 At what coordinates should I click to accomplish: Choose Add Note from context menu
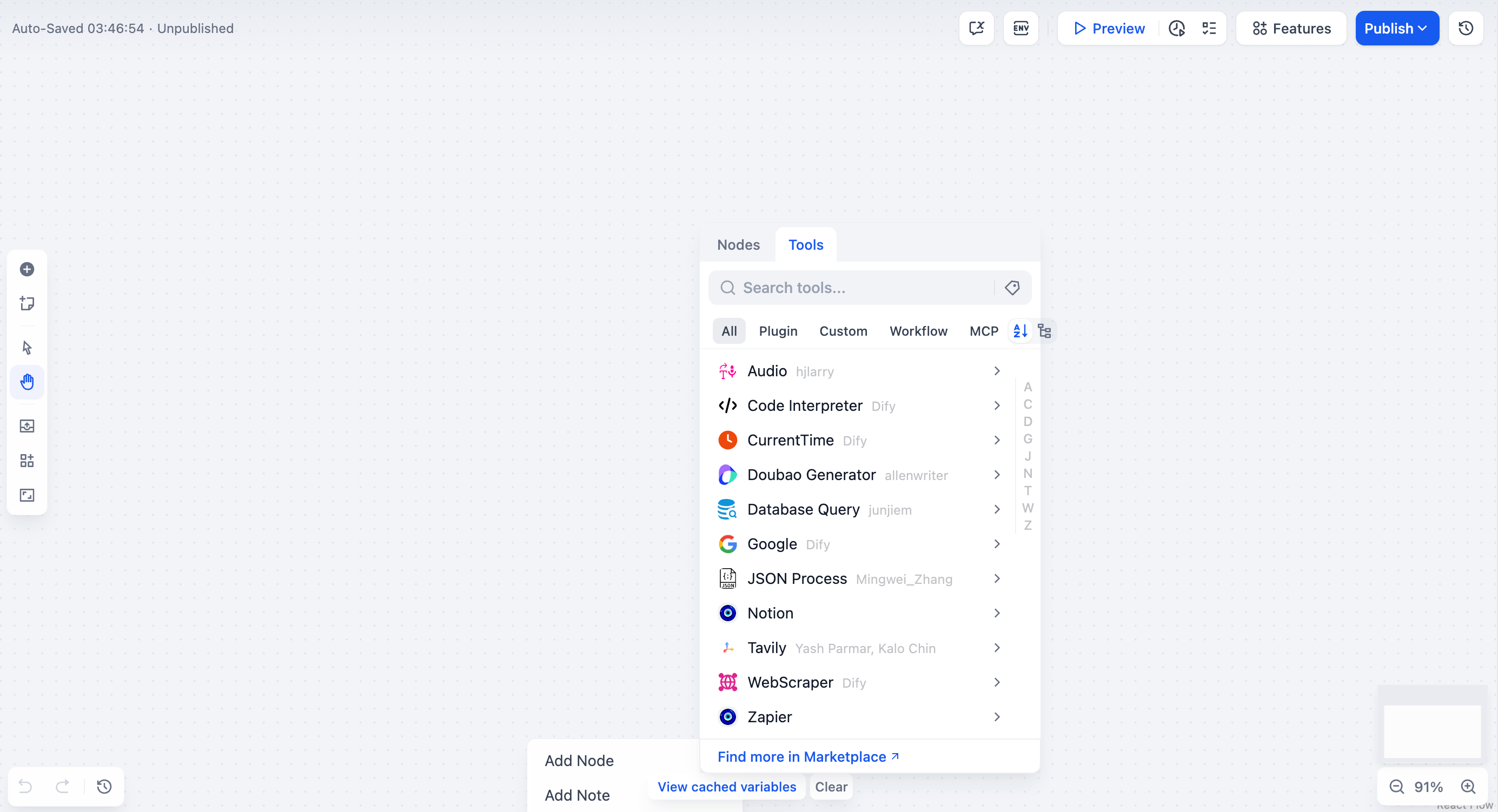(x=577, y=795)
